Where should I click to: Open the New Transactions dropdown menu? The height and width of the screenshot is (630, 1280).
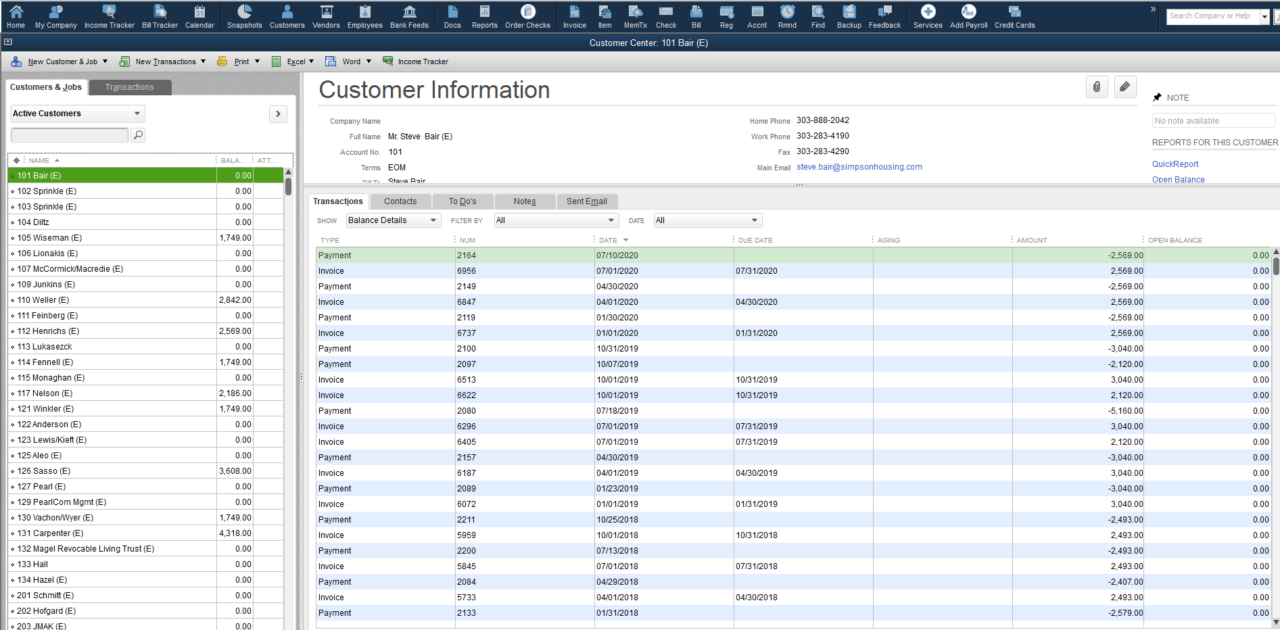[164, 62]
